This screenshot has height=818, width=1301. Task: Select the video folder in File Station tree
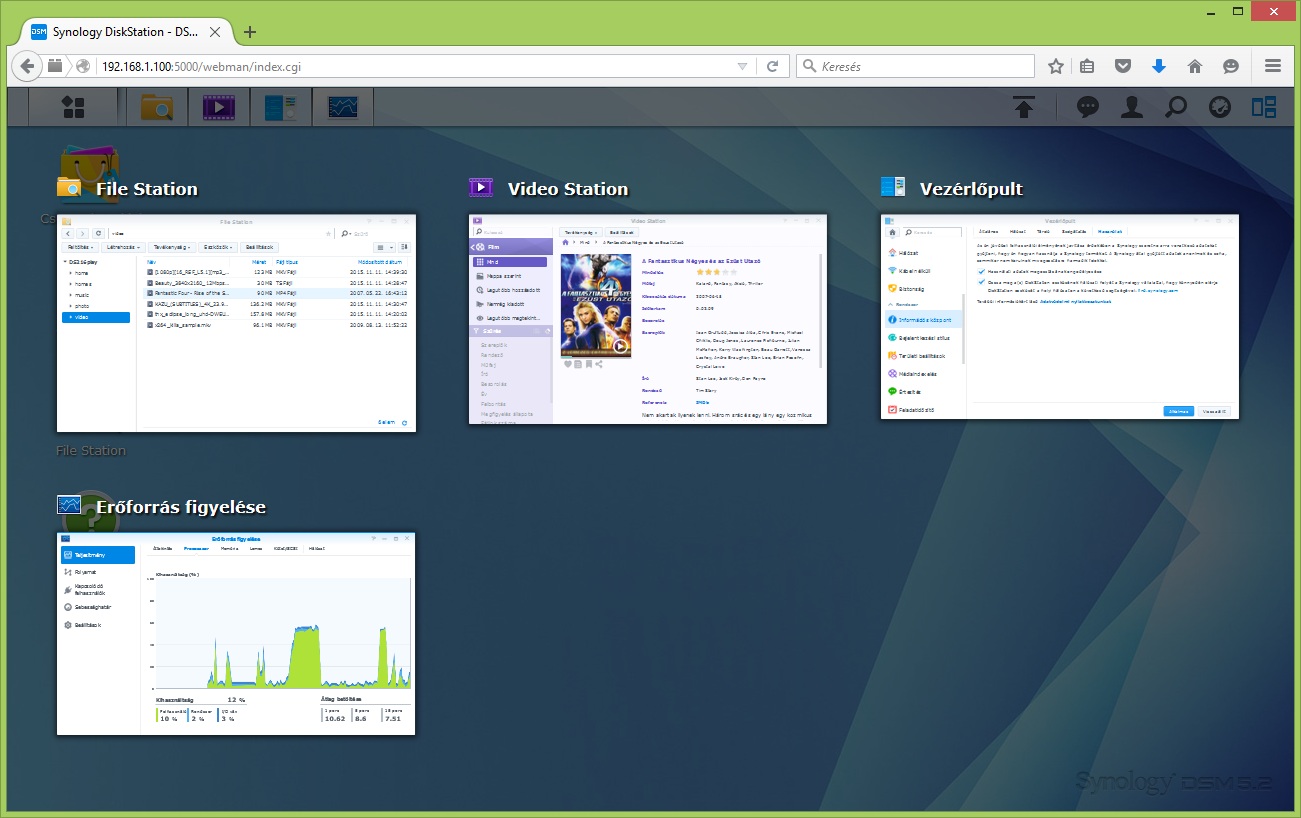tap(97, 317)
